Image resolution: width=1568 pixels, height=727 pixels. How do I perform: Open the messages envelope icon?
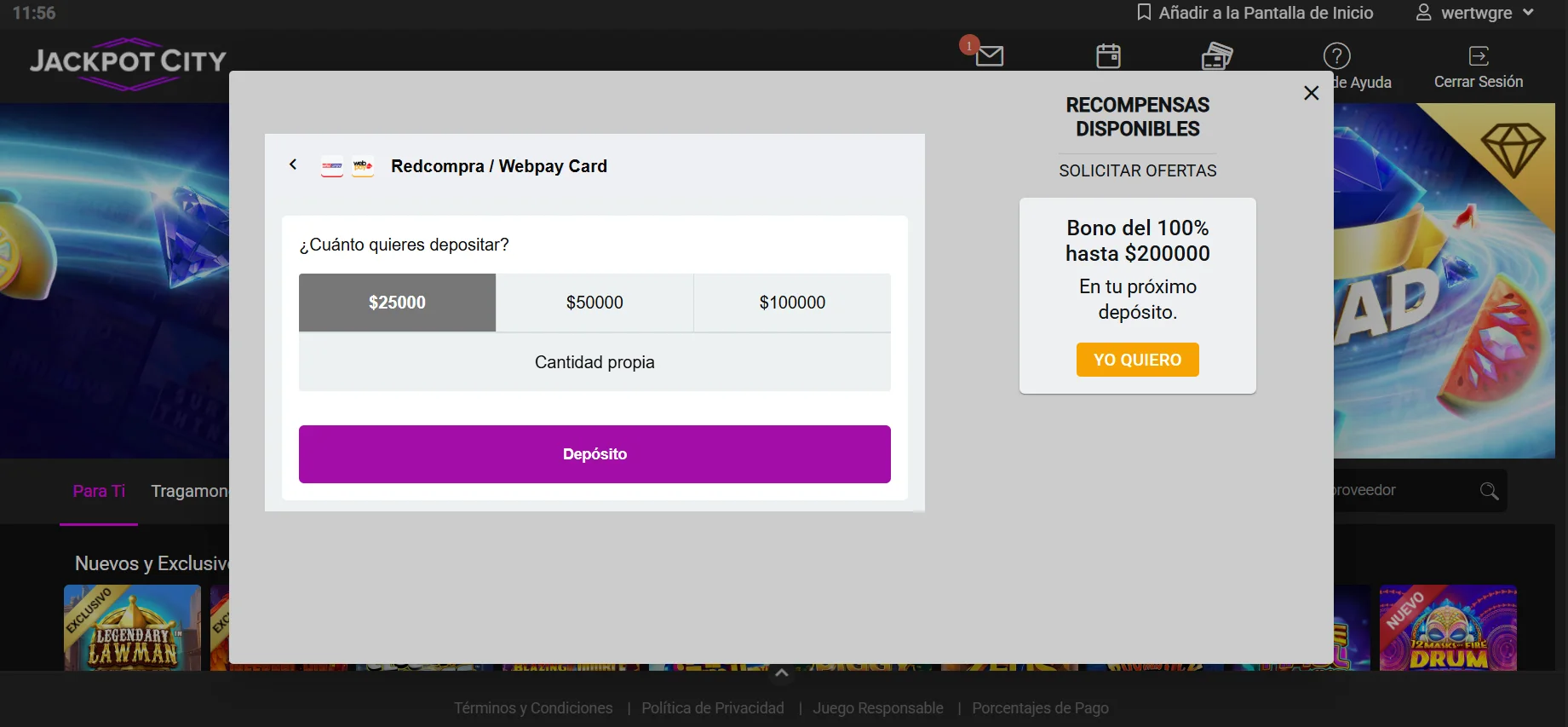989,56
